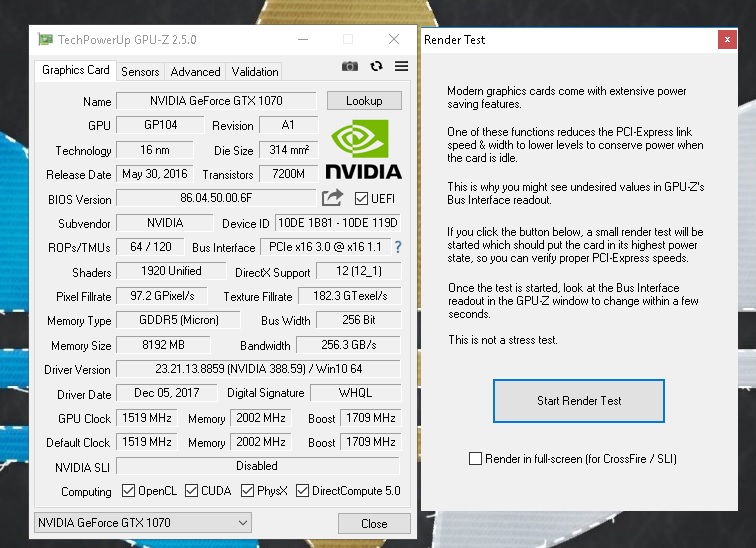Take a GPU-Z screenshot with camera icon
The width and height of the screenshot is (756, 548).
click(350, 67)
